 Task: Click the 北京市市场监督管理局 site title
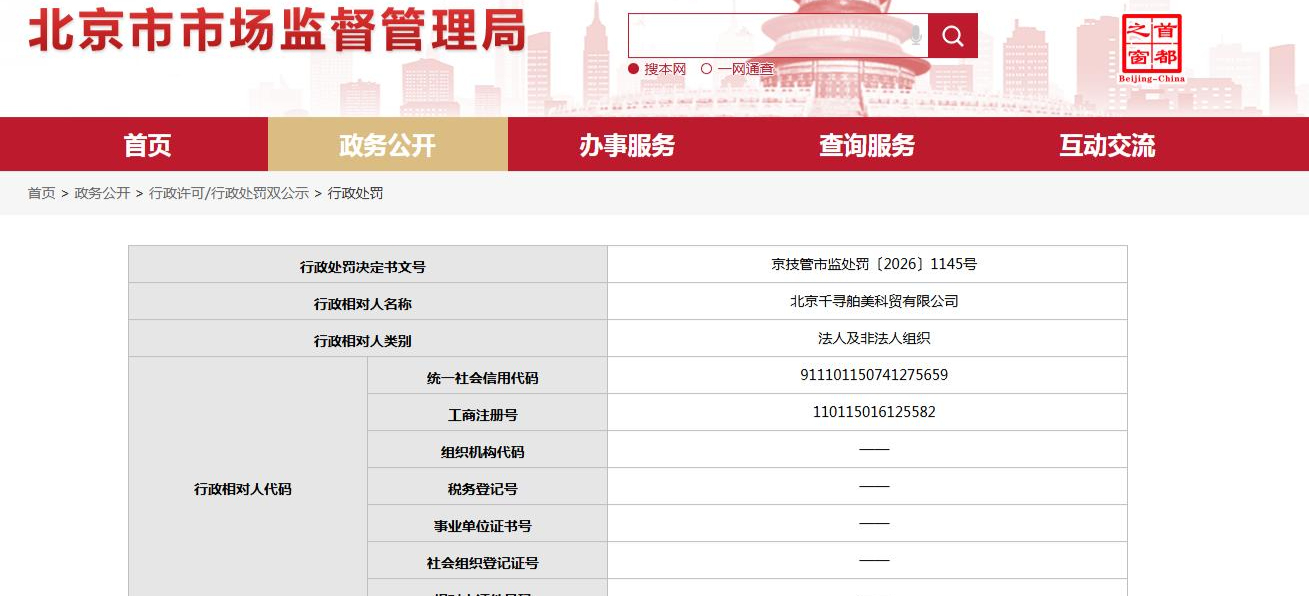[x=277, y=32]
